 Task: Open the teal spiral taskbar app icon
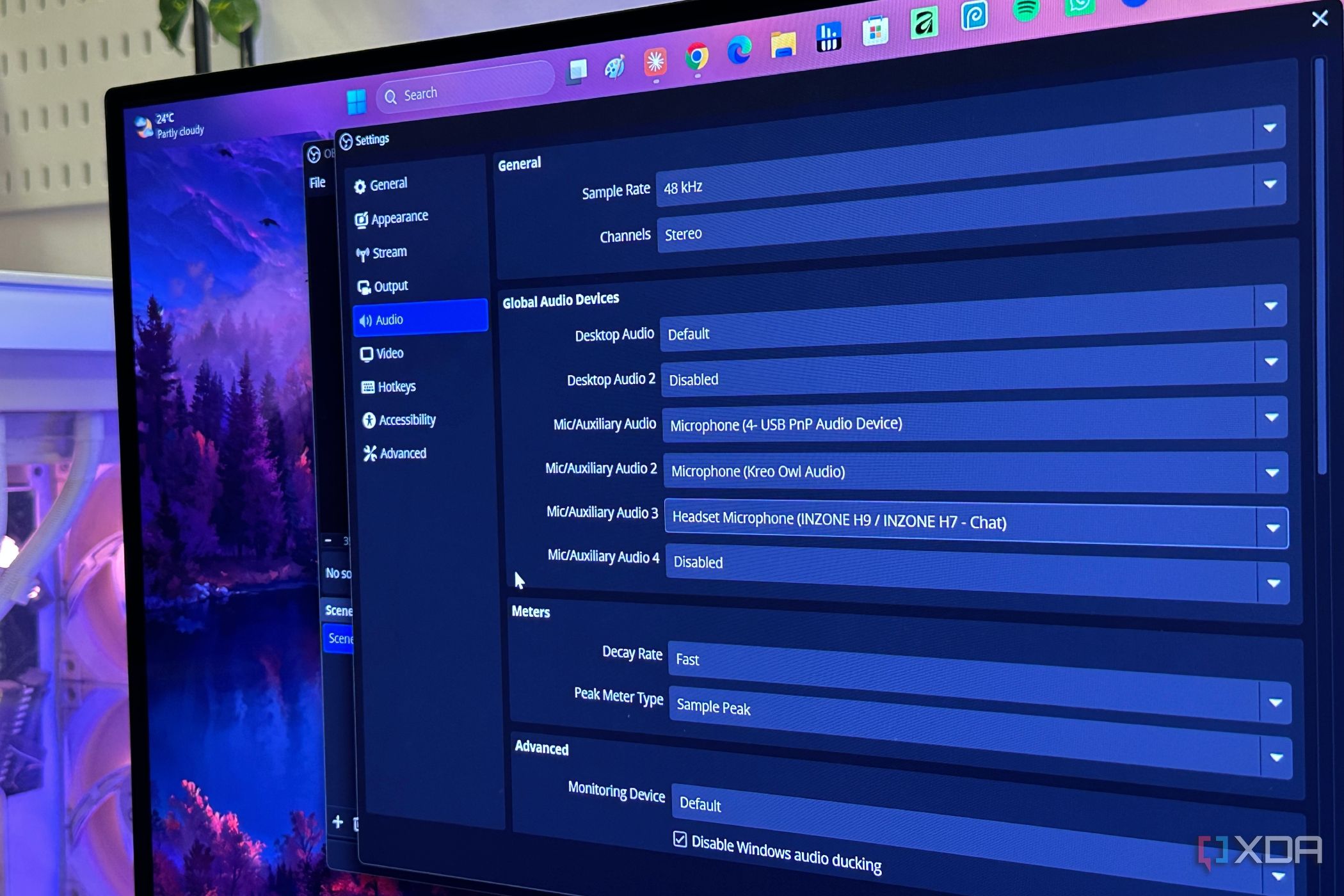(x=974, y=15)
